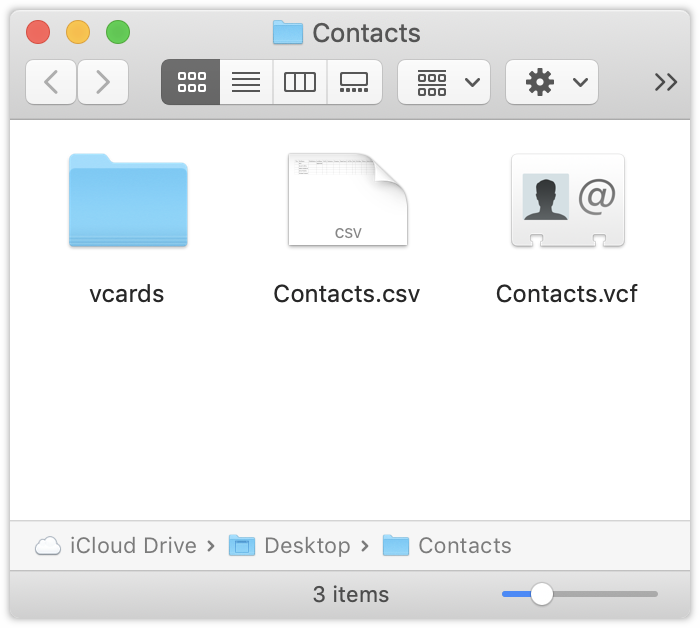The height and width of the screenshot is (628, 700).
Task: Click the Contacts.csv file name
Action: [347, 294]
